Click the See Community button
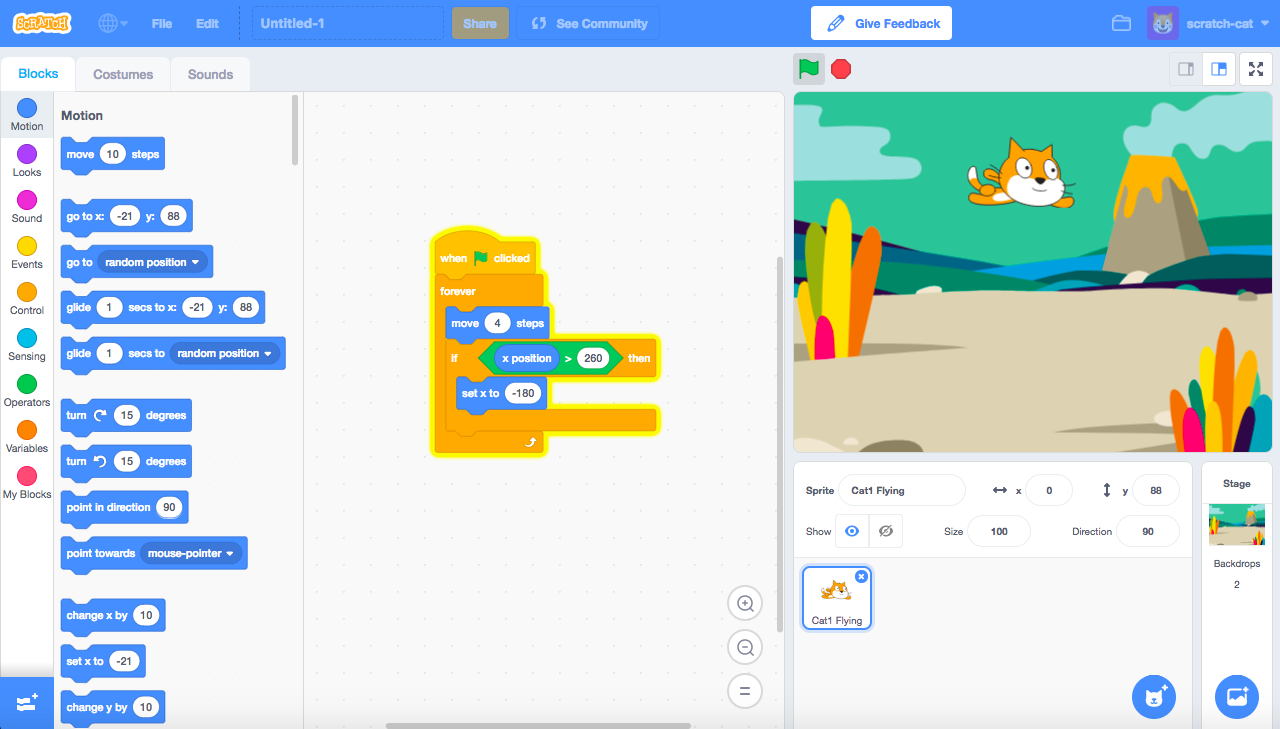 (587, 23)
